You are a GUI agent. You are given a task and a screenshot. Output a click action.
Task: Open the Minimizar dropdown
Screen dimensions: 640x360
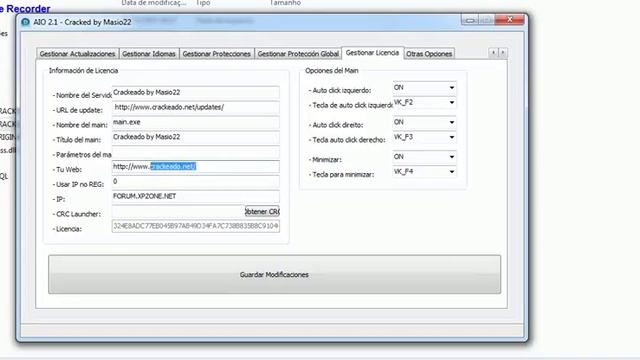424,157
